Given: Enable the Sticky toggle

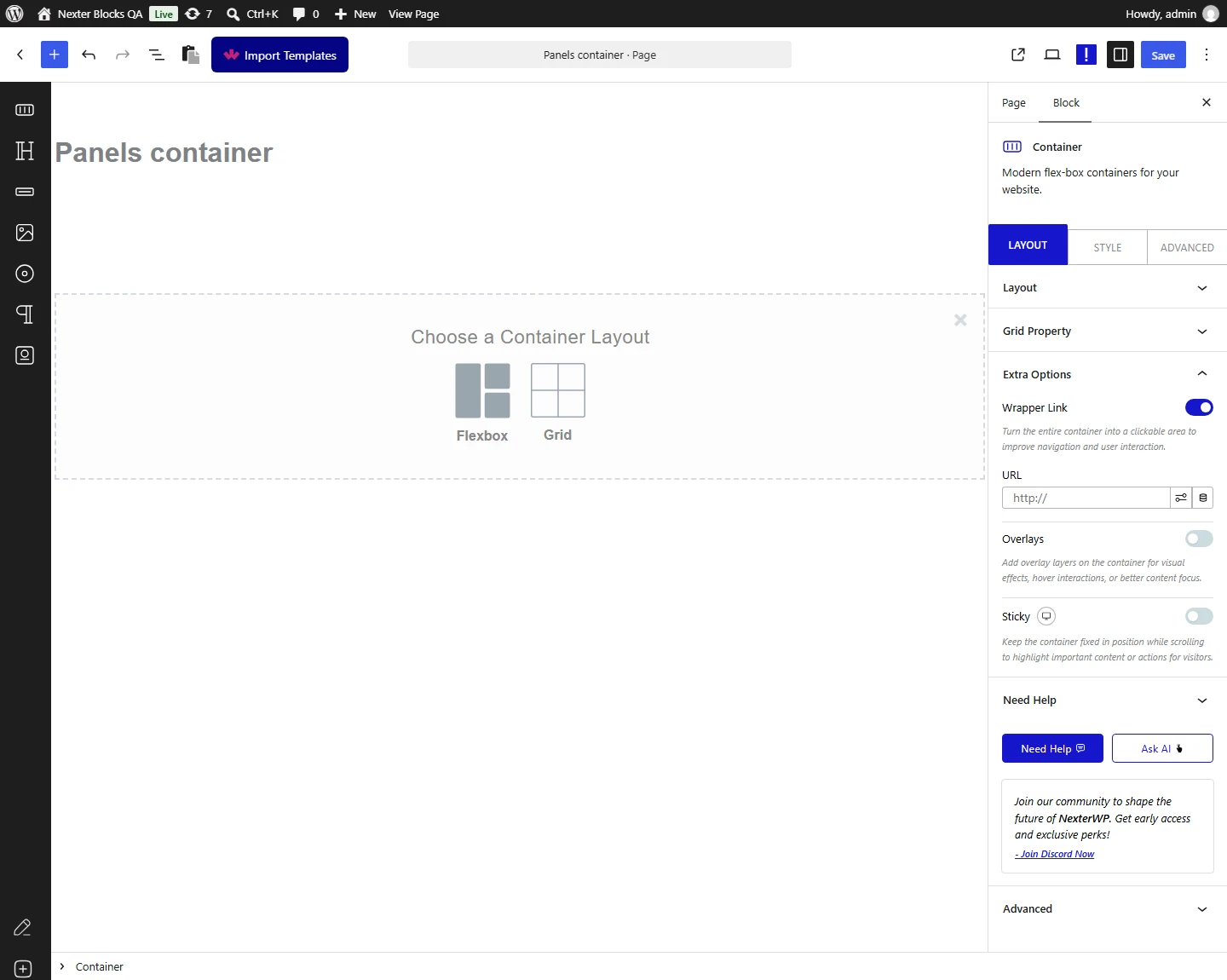Looking at the screenshot, I should pos(1199,616).
